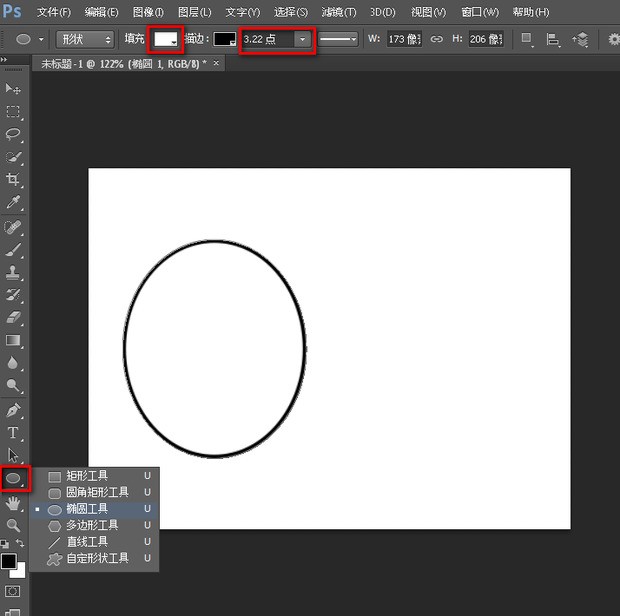Activate the Zoom tool in toolbox

[x=14, y=525]
